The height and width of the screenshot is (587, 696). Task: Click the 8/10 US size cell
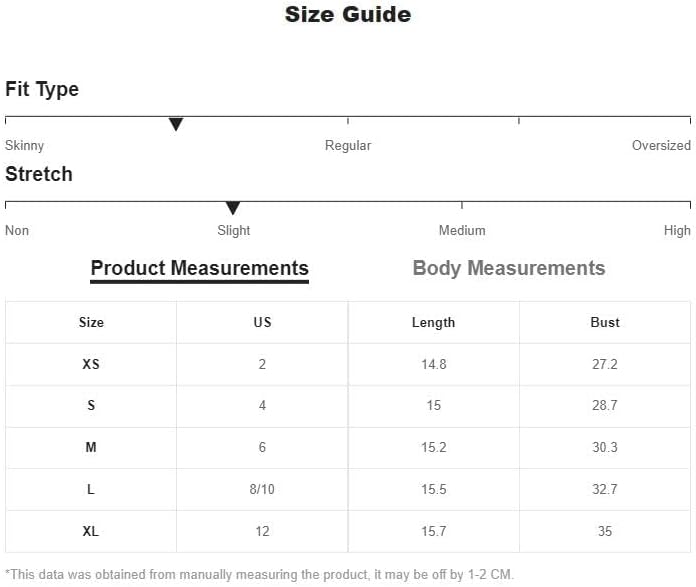[x=262, y=489]
